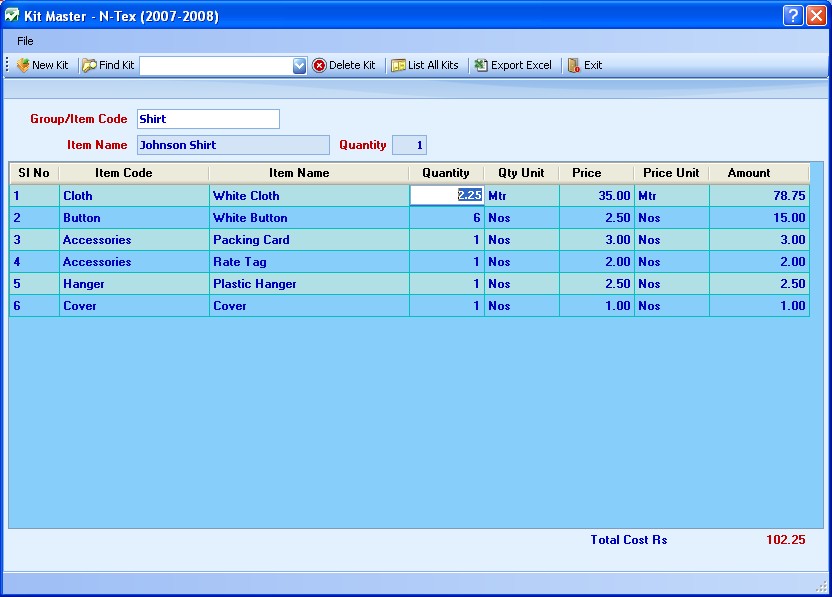The height and width of the screenshot is (597, 832).
Task: Select the Plastic Hanger item name cell
Action: (x=309, y=284)
